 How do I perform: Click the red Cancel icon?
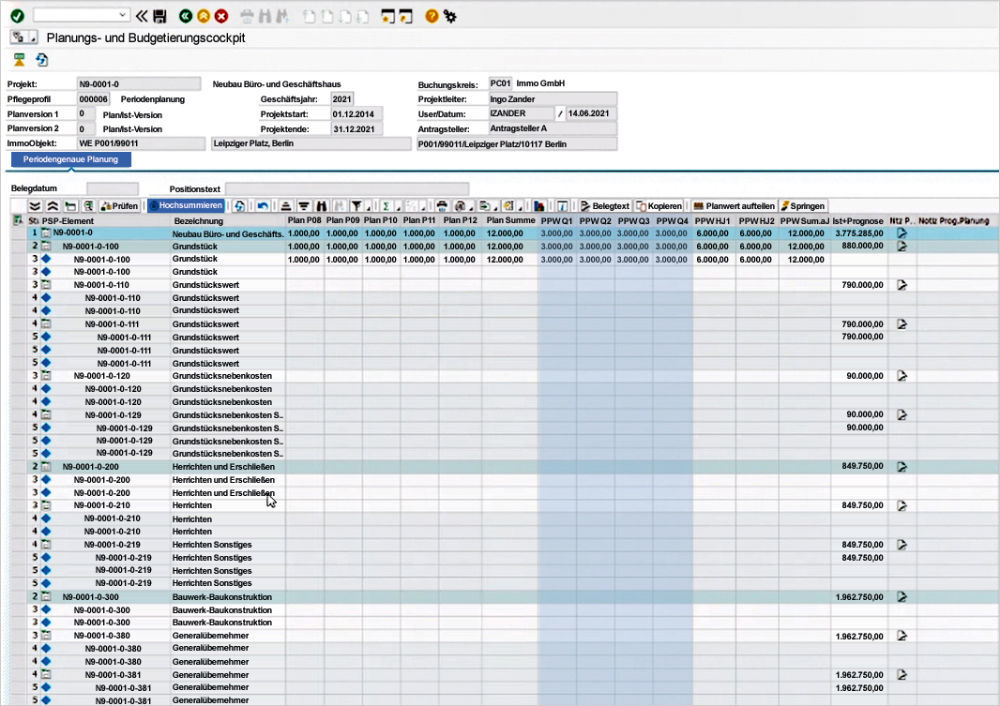coord(219,14)
